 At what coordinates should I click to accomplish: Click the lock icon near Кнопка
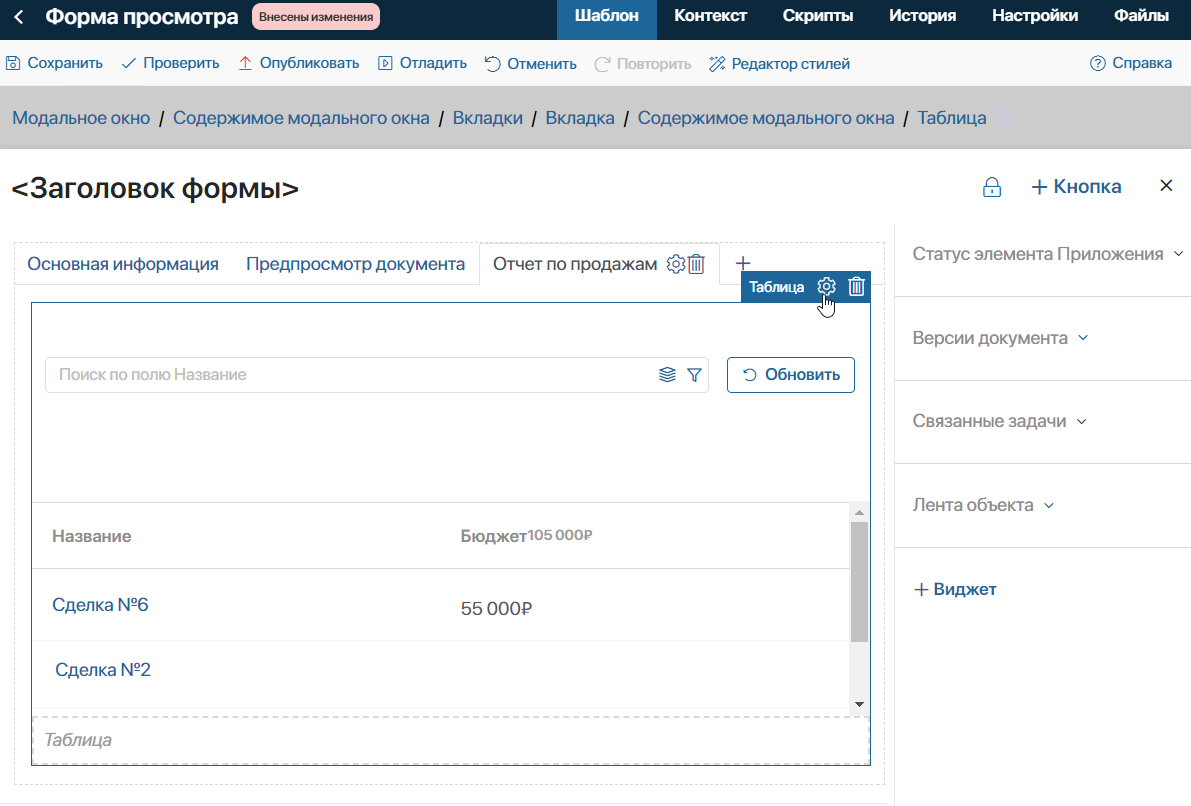coord(992,187)
